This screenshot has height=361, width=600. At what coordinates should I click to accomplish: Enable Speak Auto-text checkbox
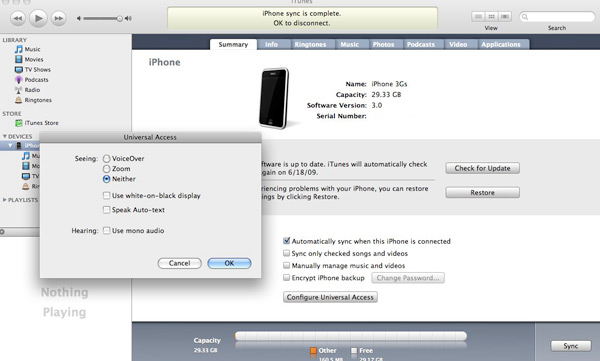click(106, 210)
